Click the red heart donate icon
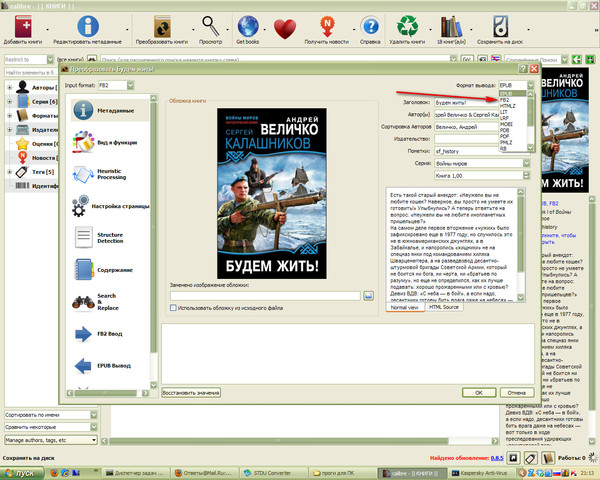 coord(285,29)
